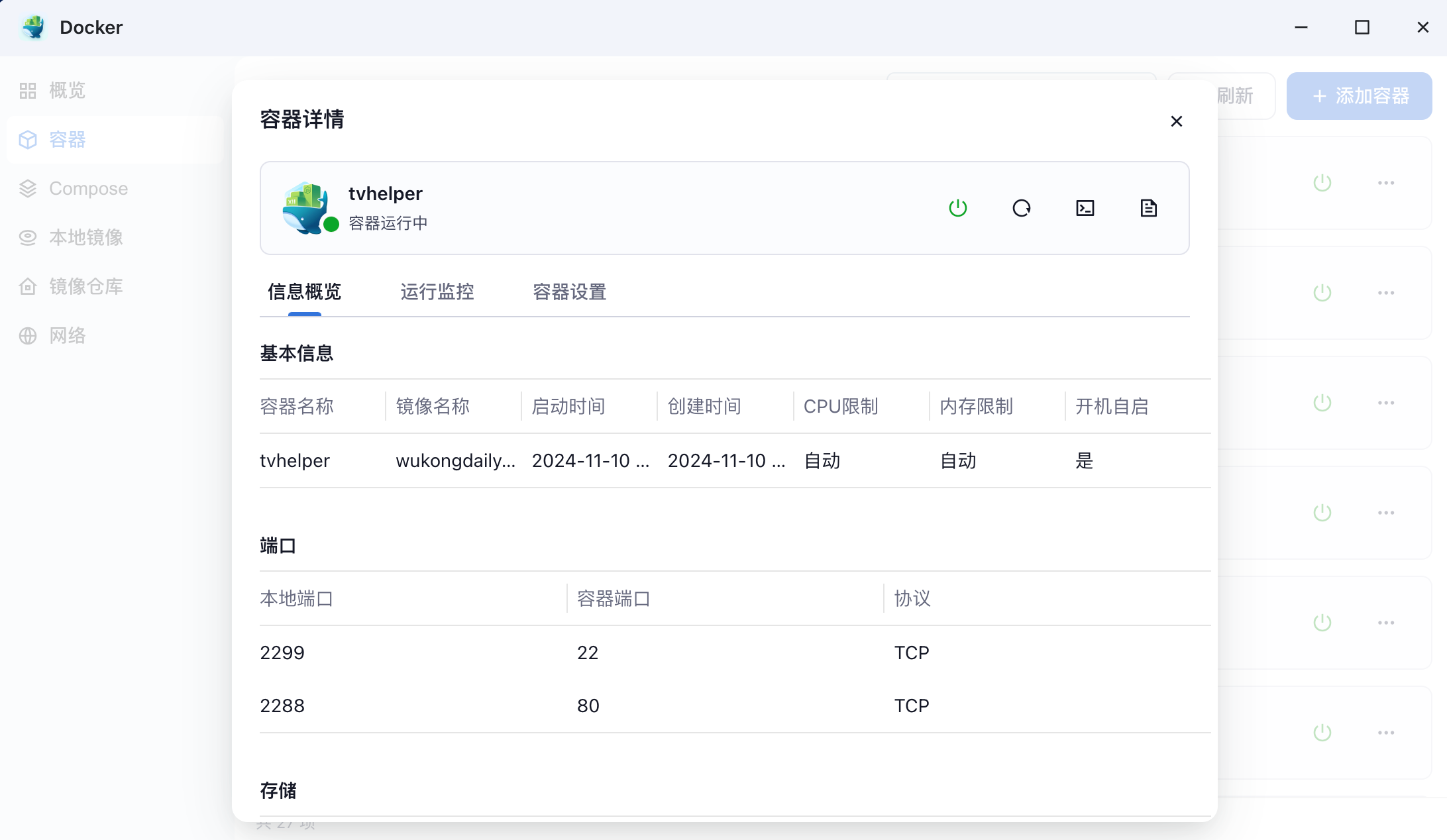Click the 容器 cube icon in sidebar

[x=28, y=140]
